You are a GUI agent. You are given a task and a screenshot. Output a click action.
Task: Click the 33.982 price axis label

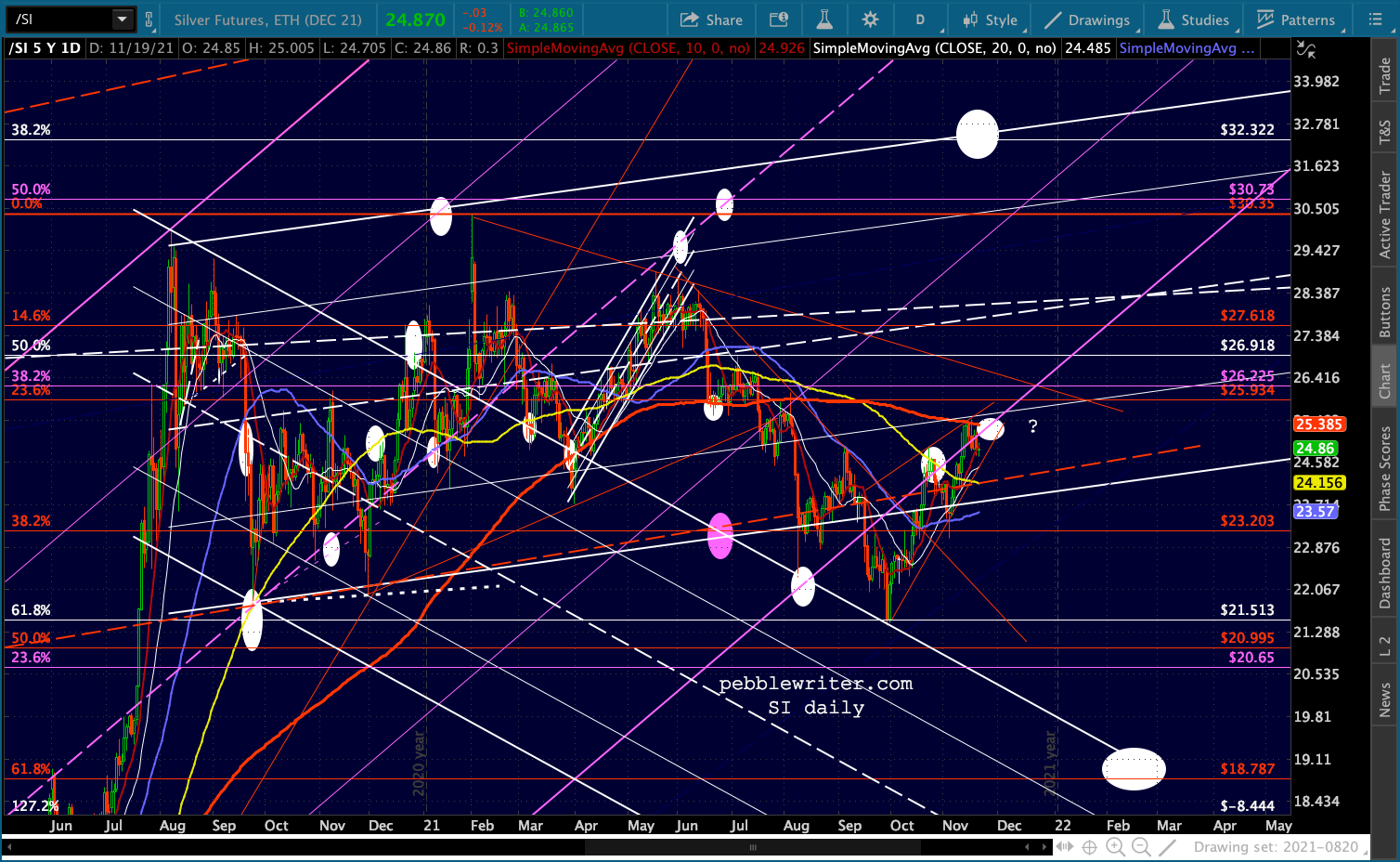tap(1316, 82)
